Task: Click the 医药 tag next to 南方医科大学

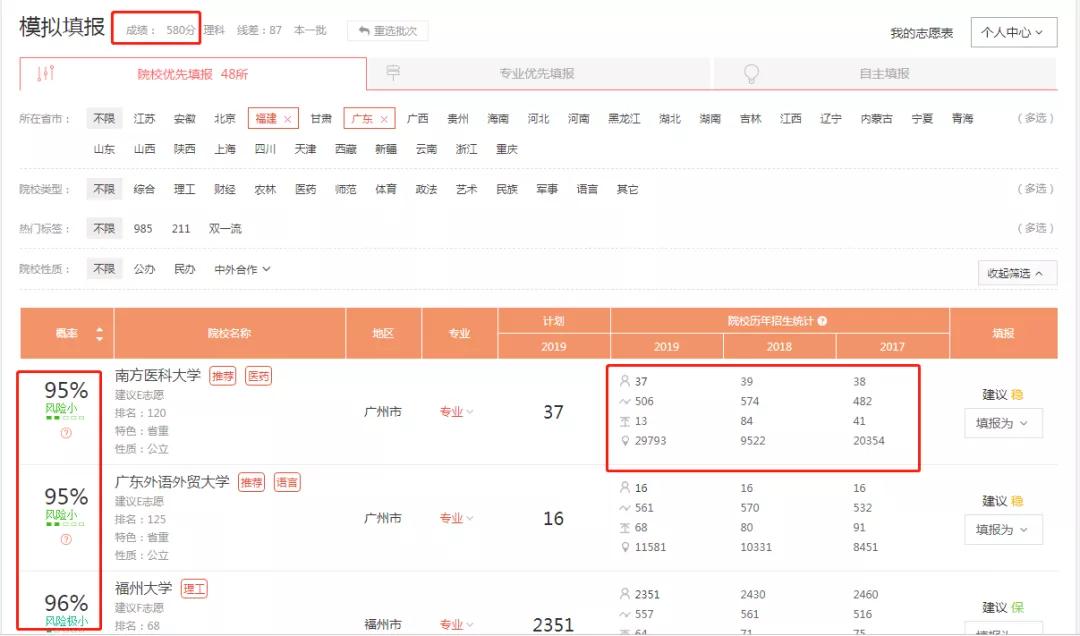Action: [258, 376]
